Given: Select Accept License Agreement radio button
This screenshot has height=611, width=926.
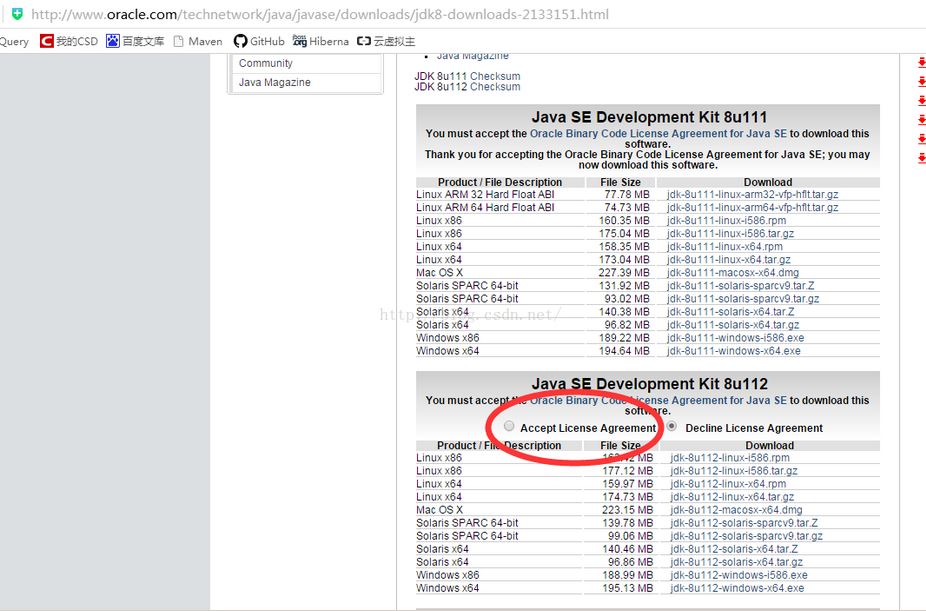Looking at the screenshot, I should coord(509,426).
